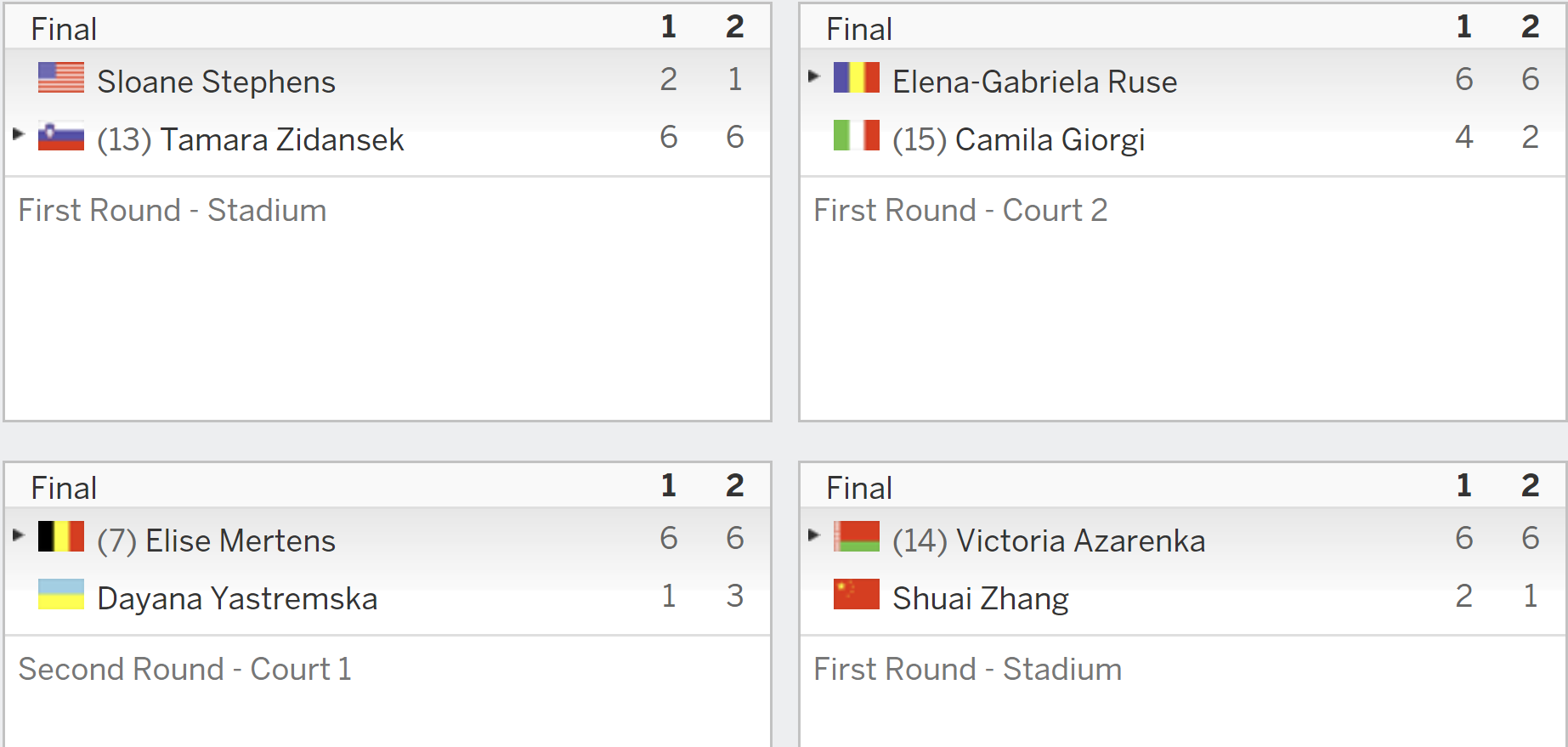Click winner arrow next to Elise Mertens

[x=19, y=535]
